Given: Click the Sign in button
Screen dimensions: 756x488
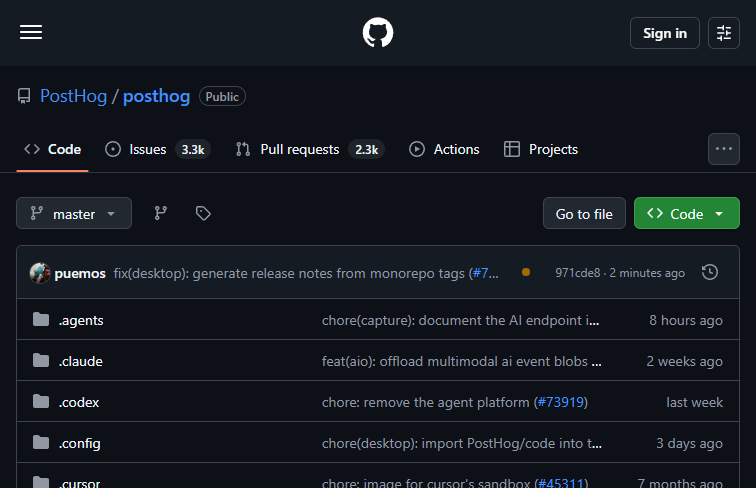Looking at the screenshot, I should [664, 33].
